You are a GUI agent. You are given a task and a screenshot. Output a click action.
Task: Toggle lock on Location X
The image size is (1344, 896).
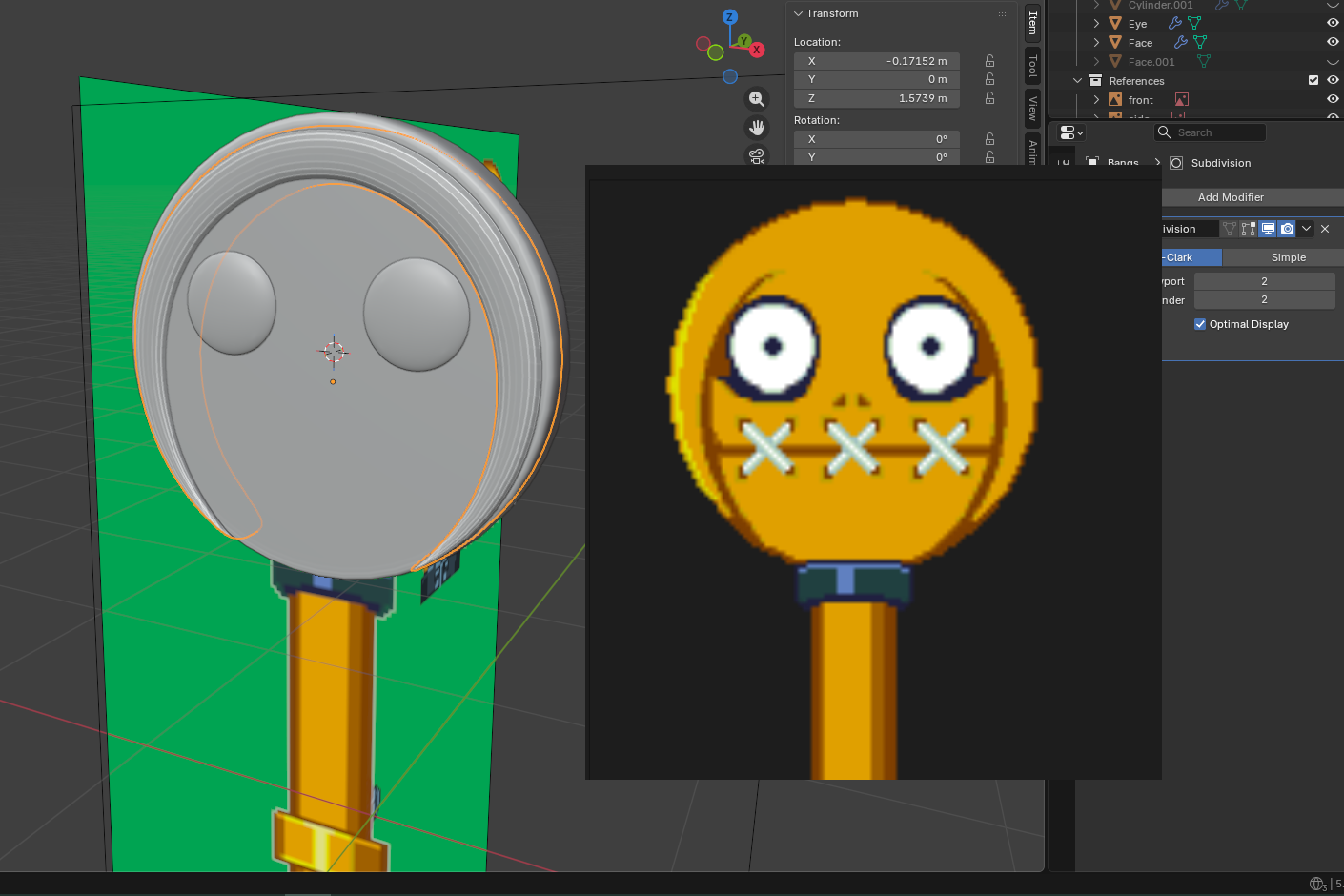(990, 61)
